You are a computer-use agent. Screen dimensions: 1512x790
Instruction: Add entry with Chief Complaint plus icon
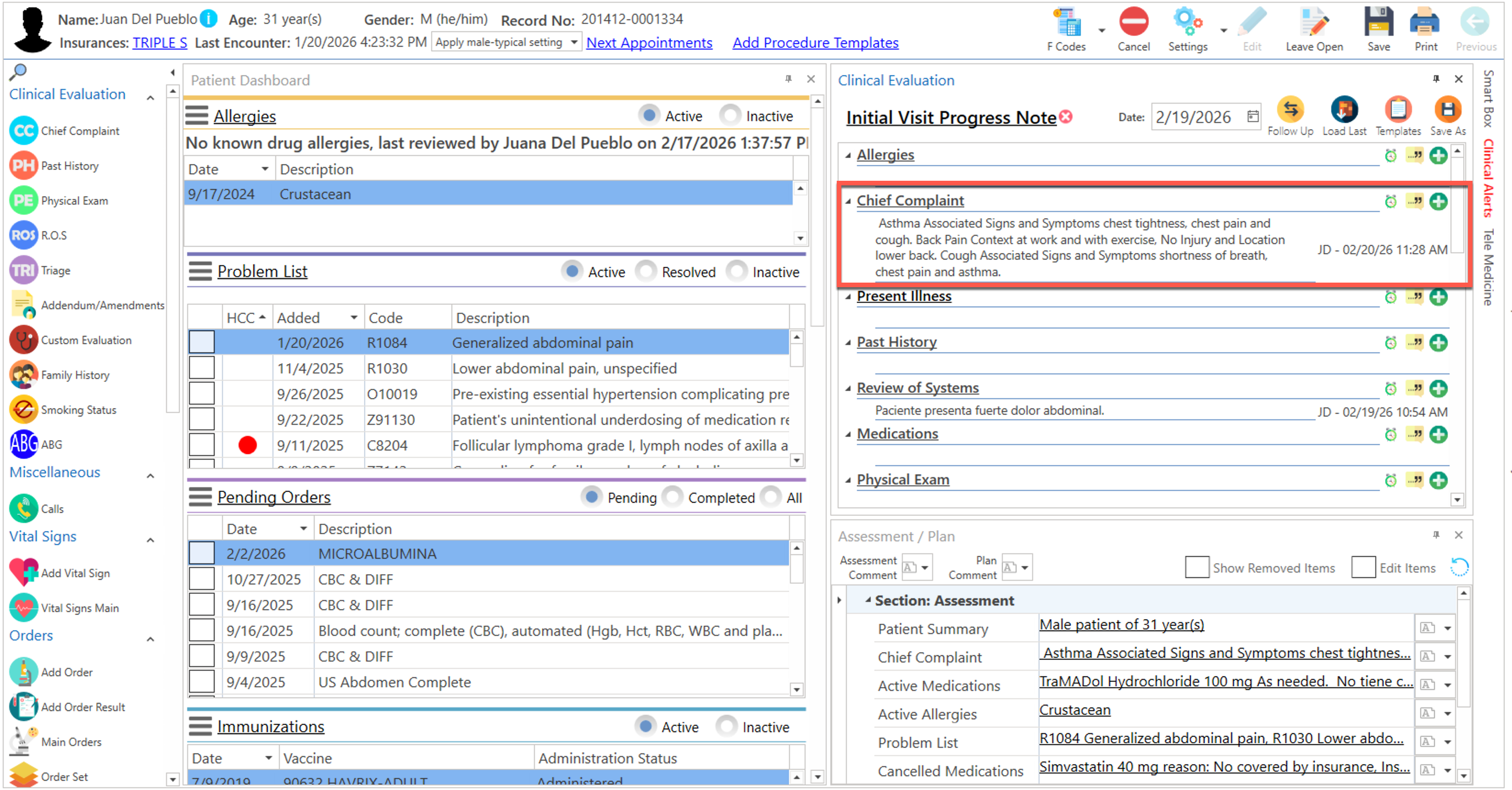click(x=1438, y=201)
